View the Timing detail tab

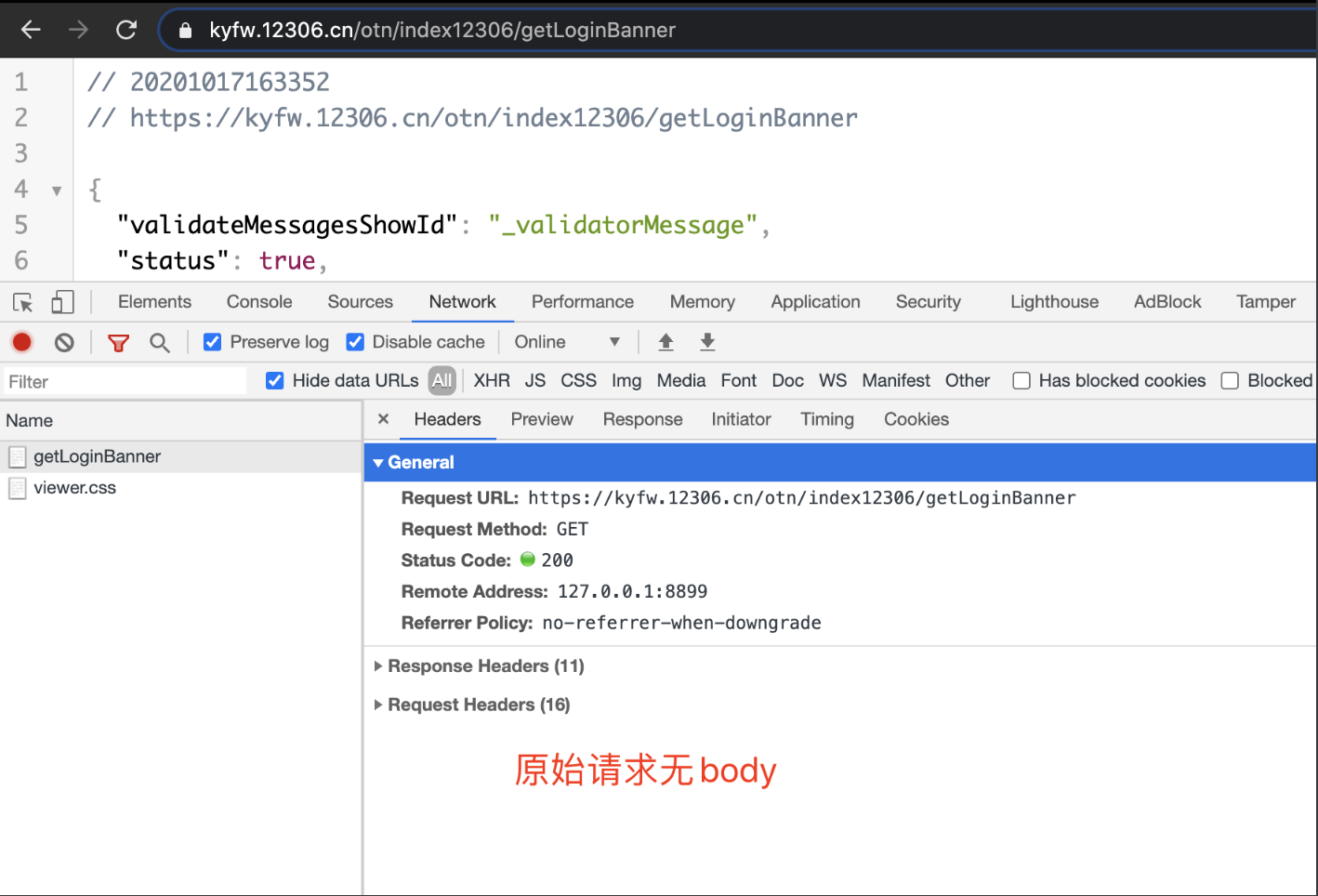coord(827,419)
